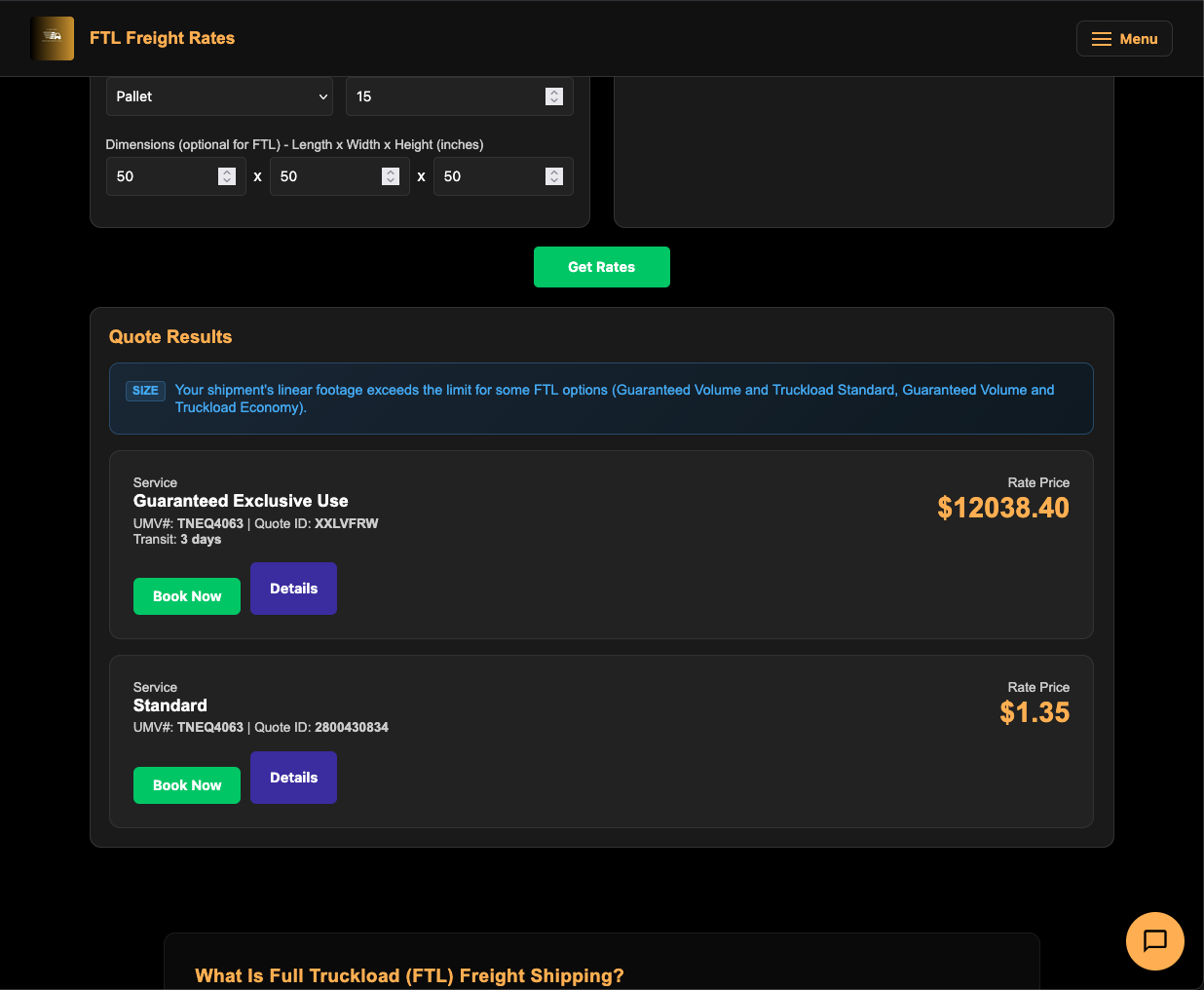Click the chat bubble icon
This screenshot has height=990, width=1204.
[x=1155, y=941]
